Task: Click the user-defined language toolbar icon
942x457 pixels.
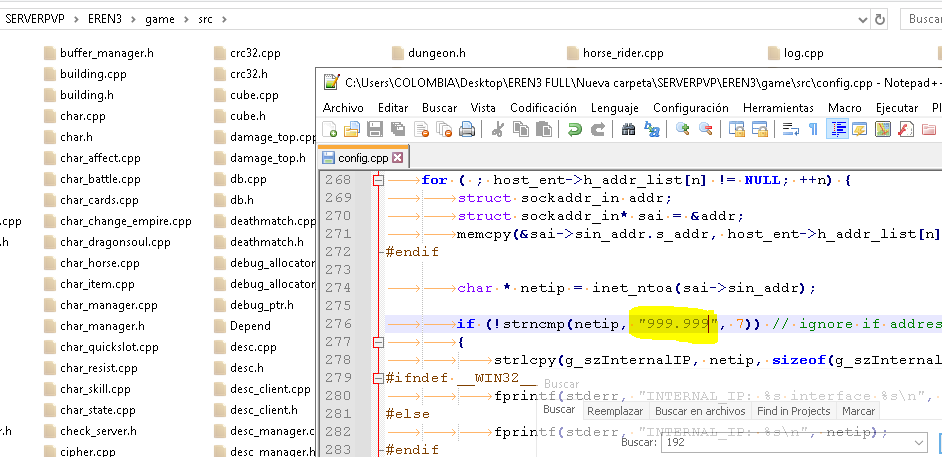Action: pos(860,129)
